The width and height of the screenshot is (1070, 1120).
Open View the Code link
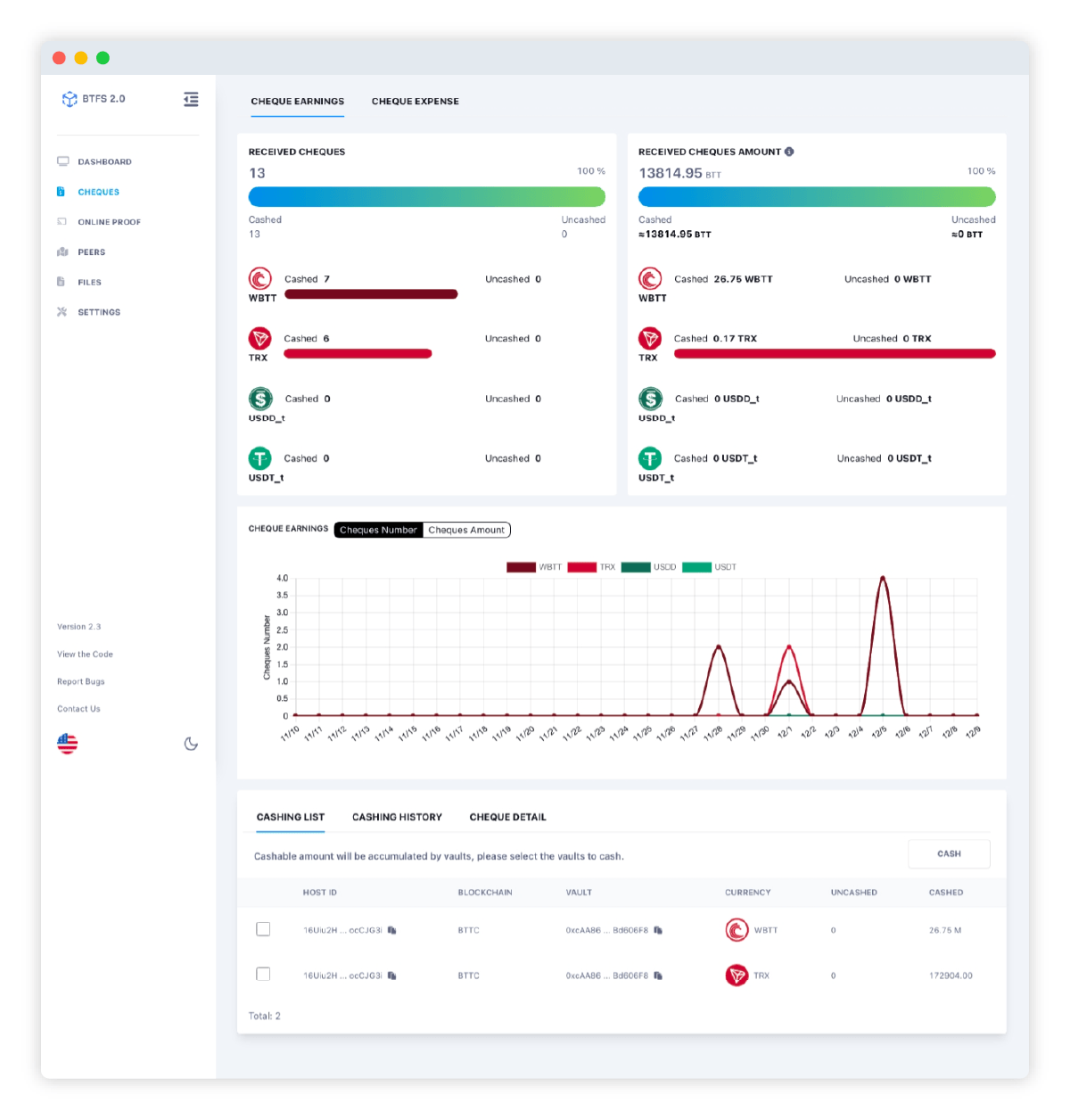coord(86,655)
